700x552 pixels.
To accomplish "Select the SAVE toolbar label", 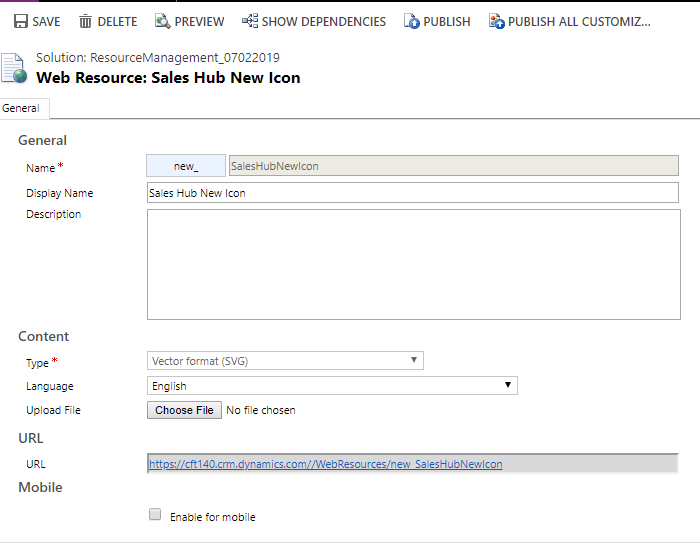I will pyautogui.click(x=46, y=21).
